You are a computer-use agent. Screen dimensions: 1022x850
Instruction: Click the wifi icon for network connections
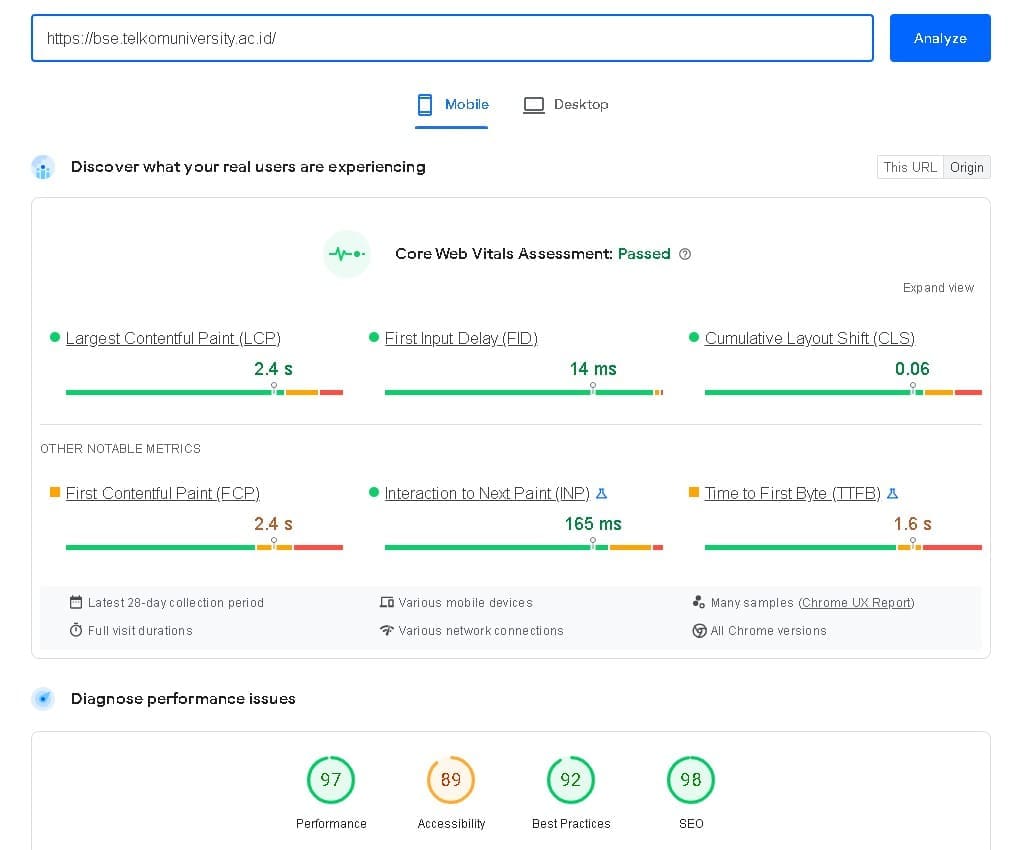pyautogui.click(x=387, y=630)
